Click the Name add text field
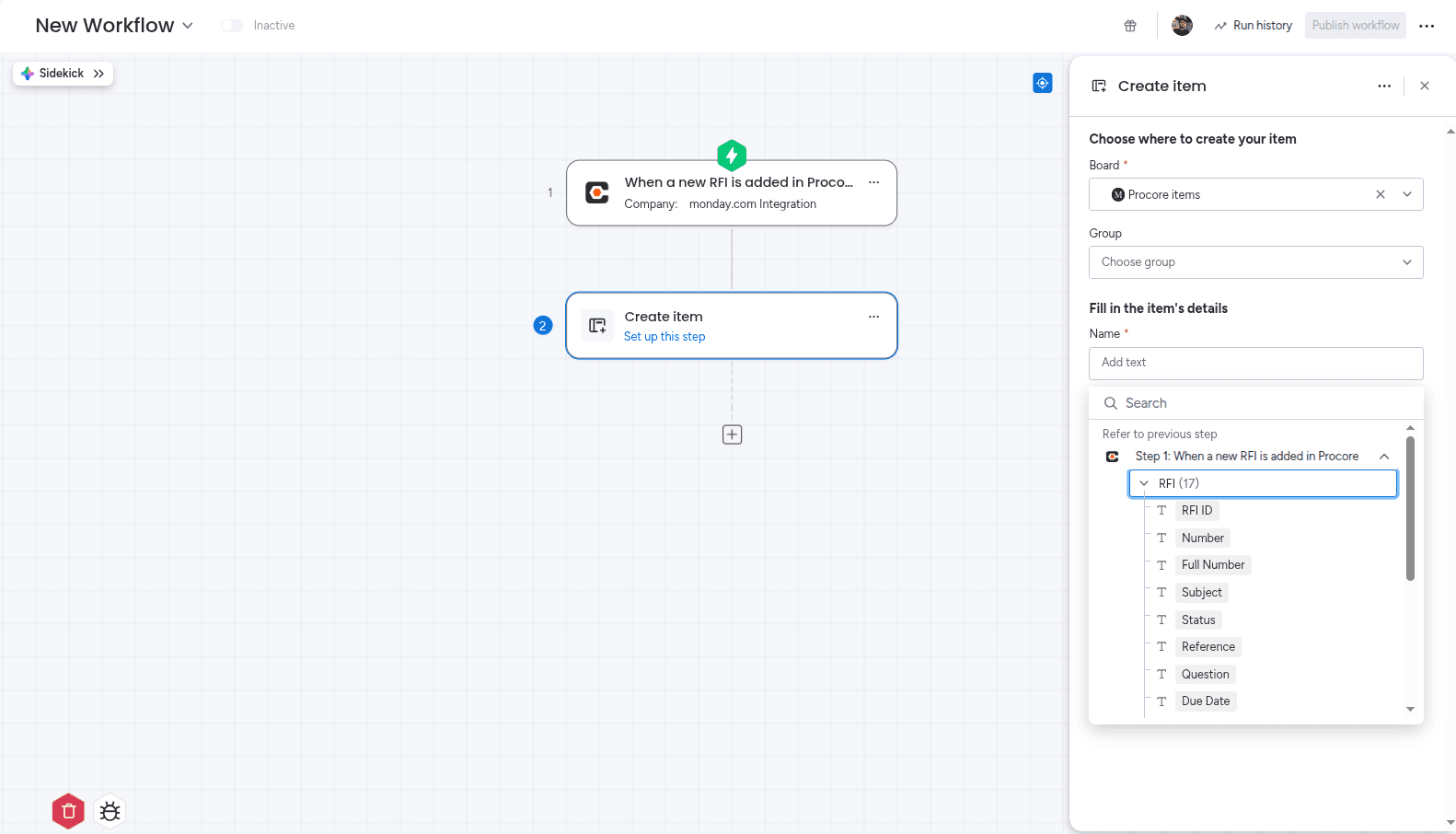This screenshot has width=1456, height=834. [x=1255, y=363]
